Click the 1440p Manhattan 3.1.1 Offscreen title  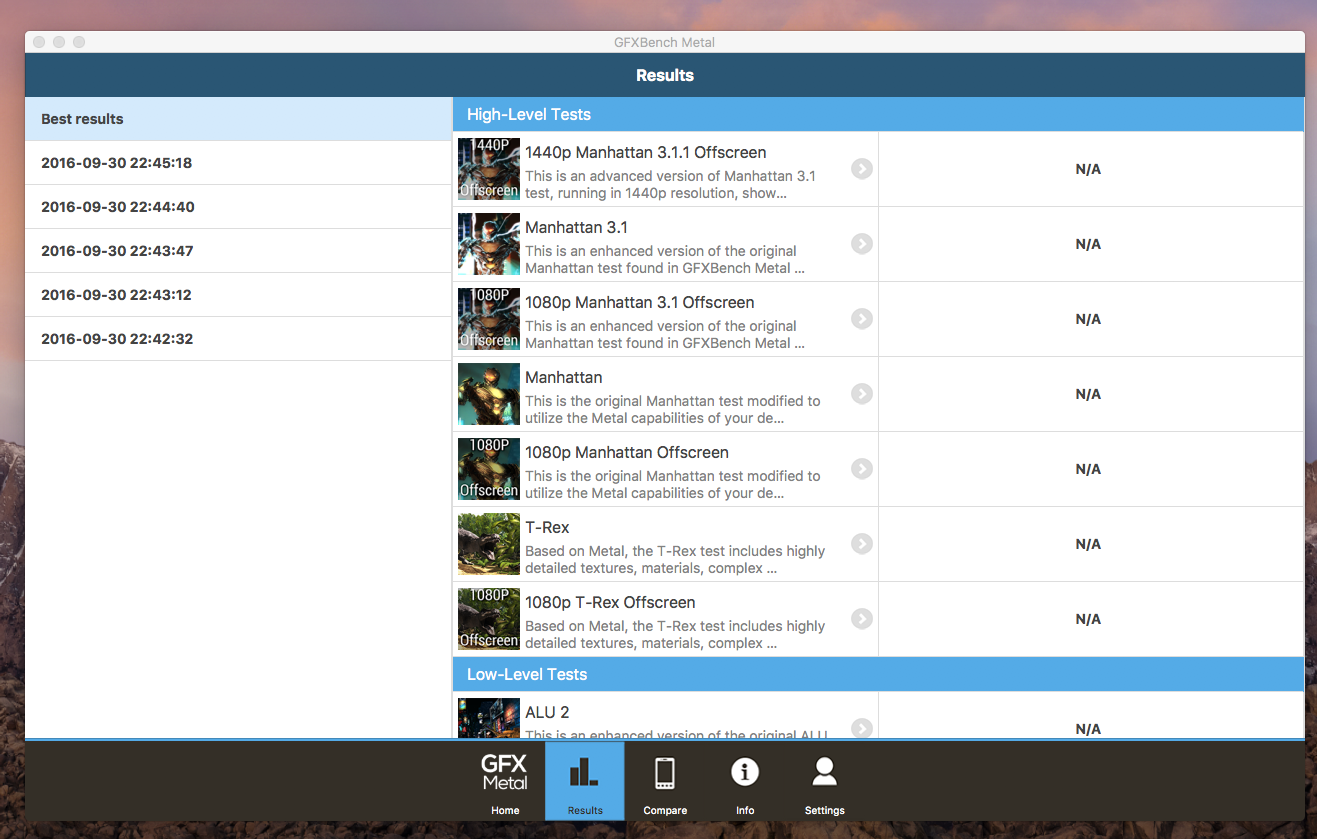pos(646,153)
